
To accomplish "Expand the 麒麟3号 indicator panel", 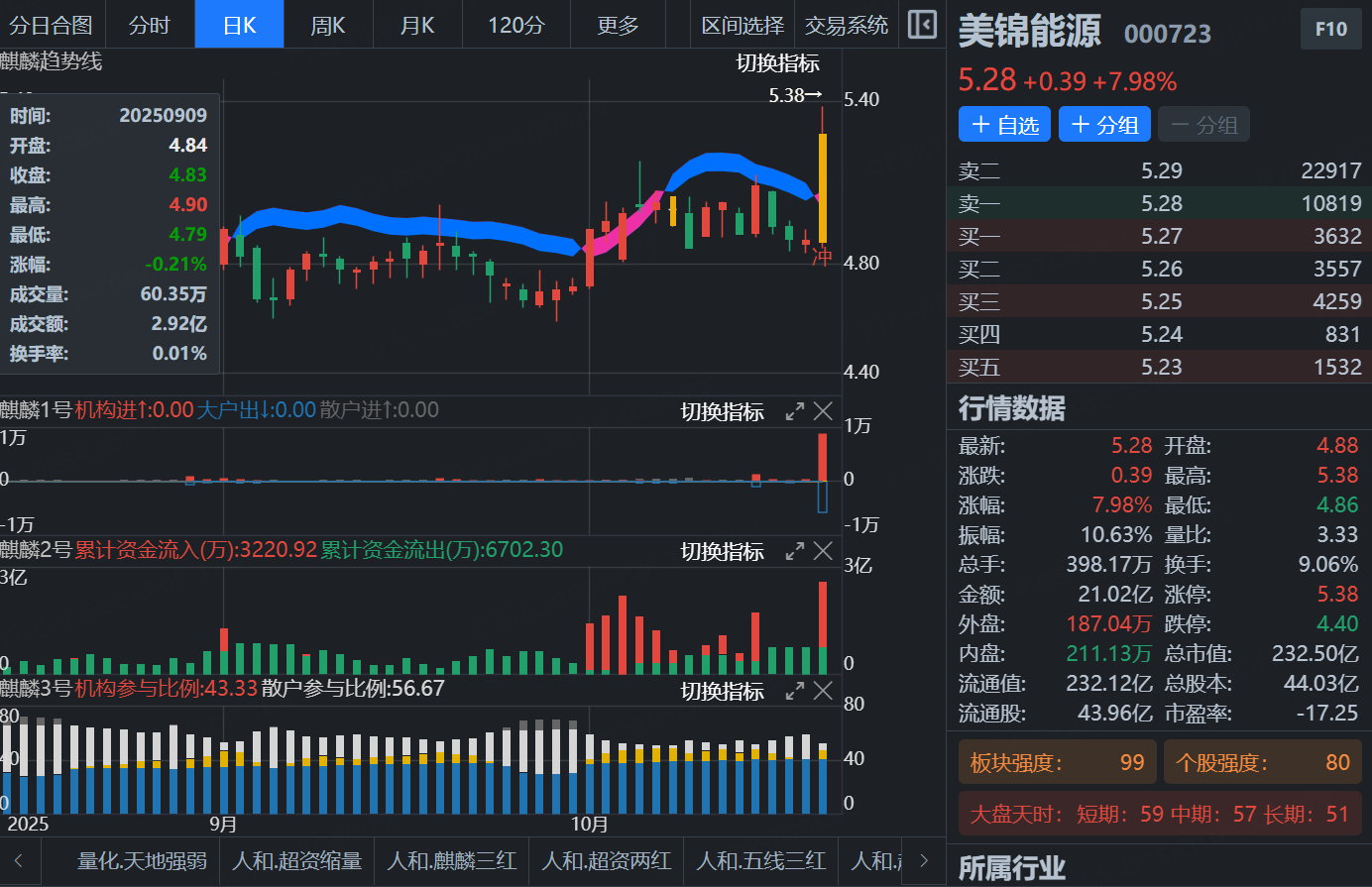I will coord(794,691).
